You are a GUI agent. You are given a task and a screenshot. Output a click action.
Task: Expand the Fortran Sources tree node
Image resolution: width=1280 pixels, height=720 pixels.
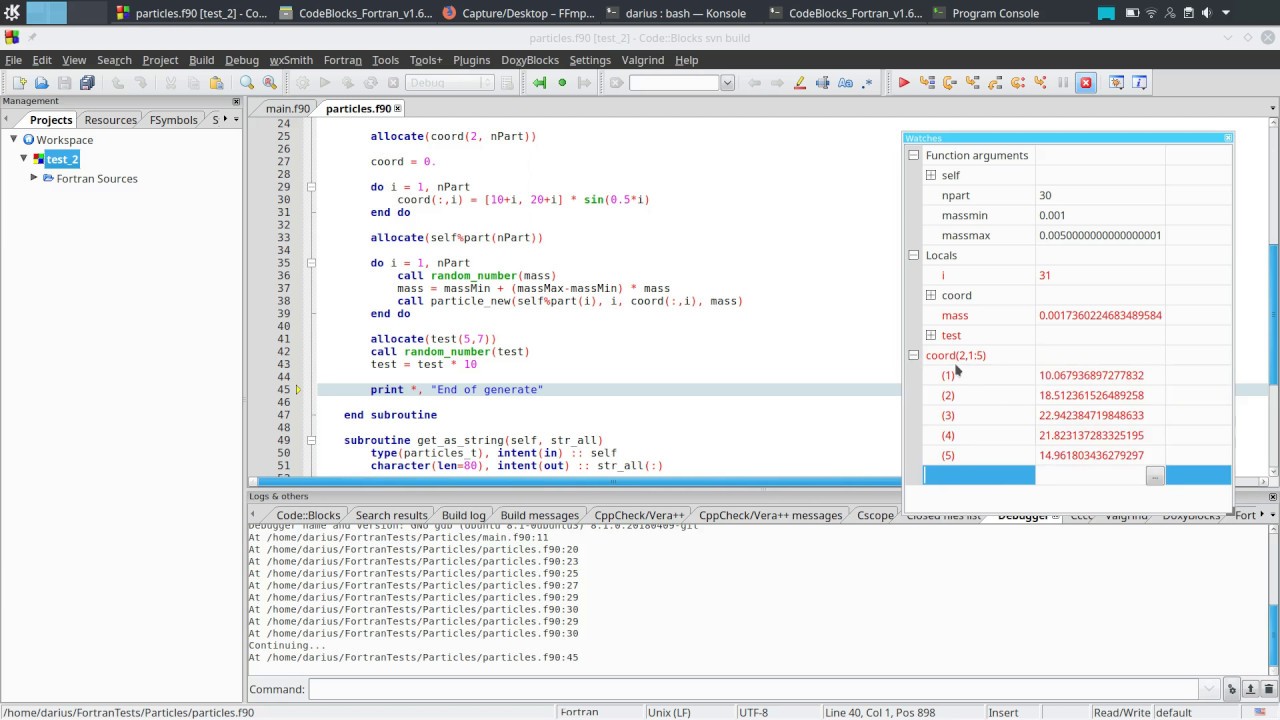coord(34,178)
